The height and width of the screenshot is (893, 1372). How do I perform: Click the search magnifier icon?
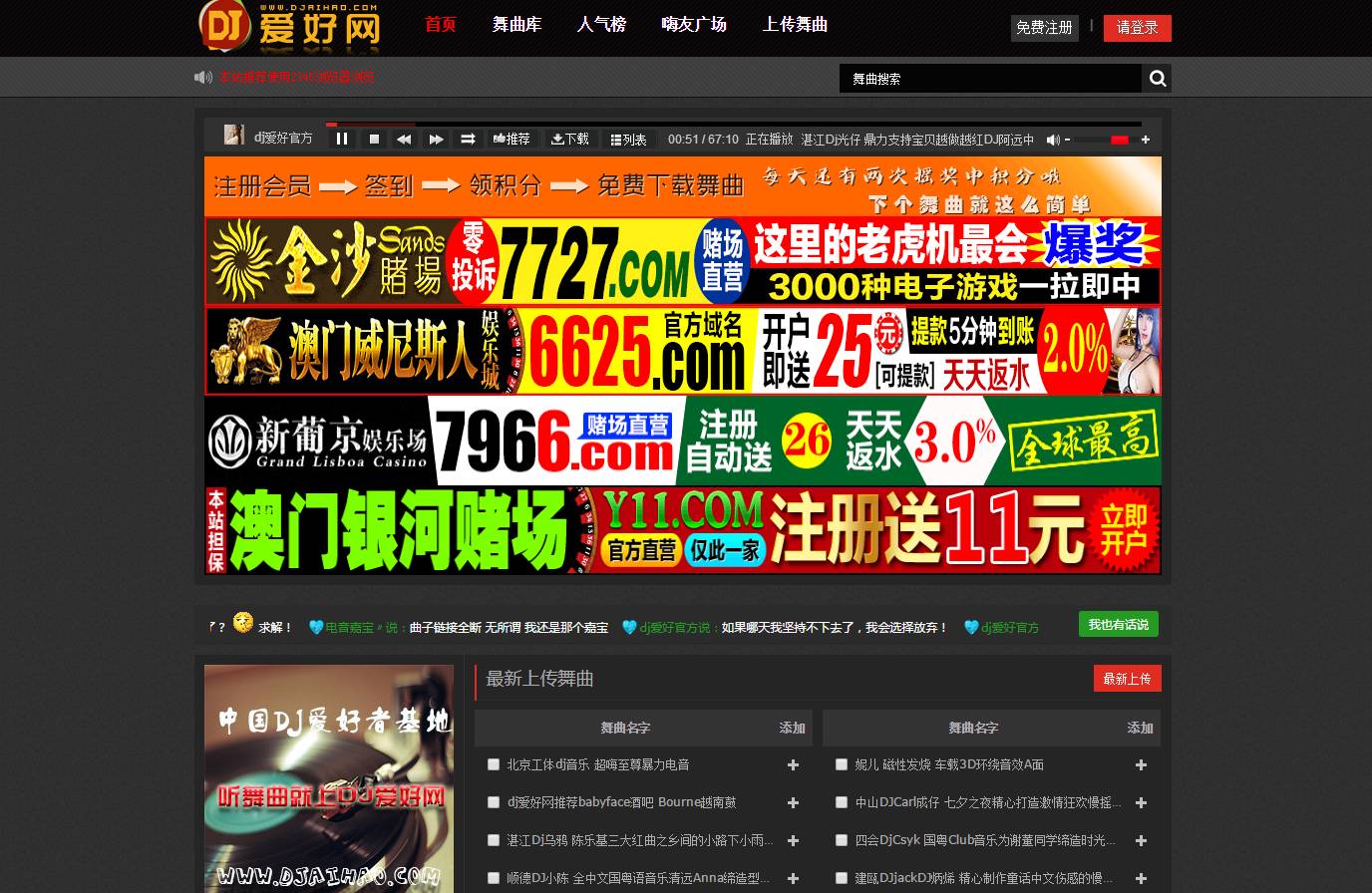(1157, 79)
